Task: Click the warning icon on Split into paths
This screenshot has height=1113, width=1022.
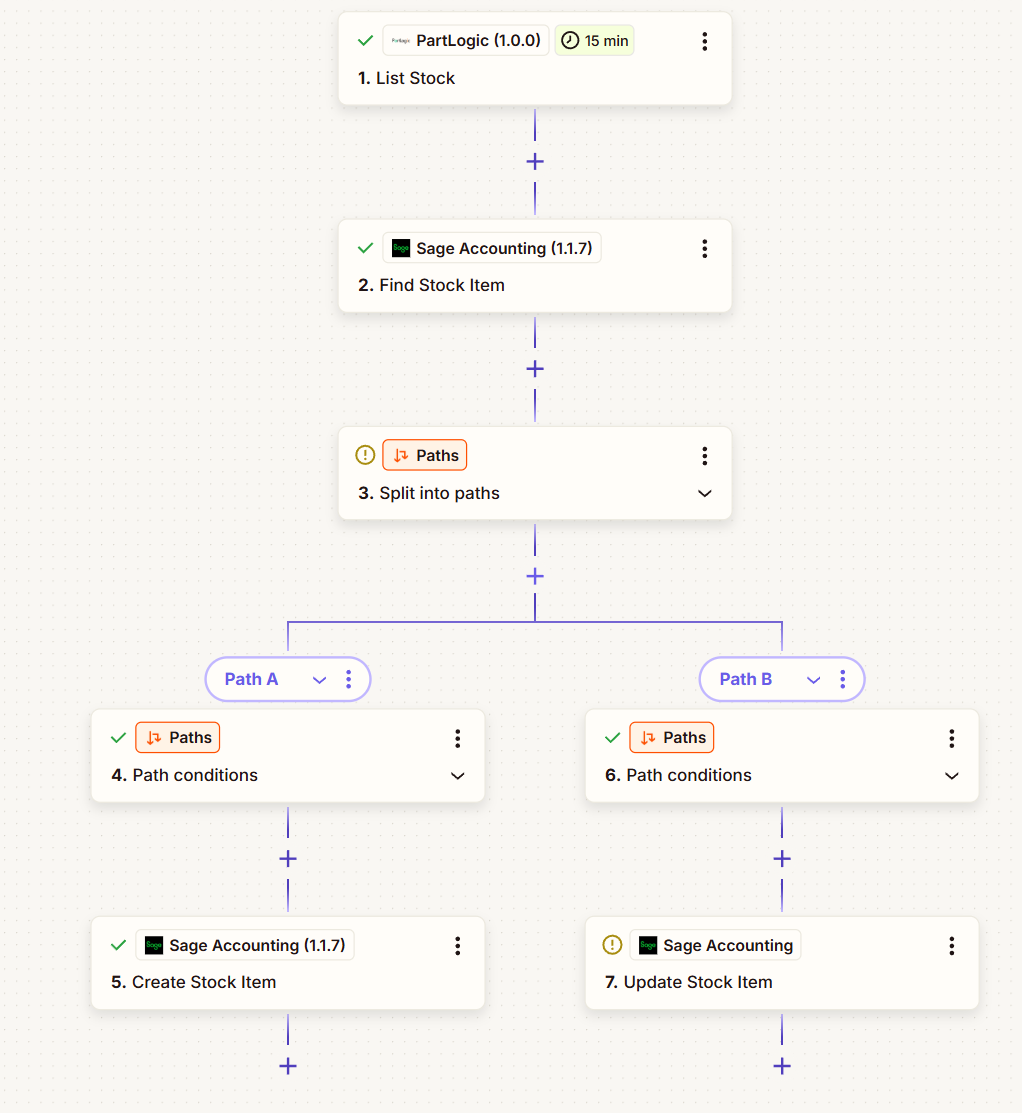Action: coord(365,454)
